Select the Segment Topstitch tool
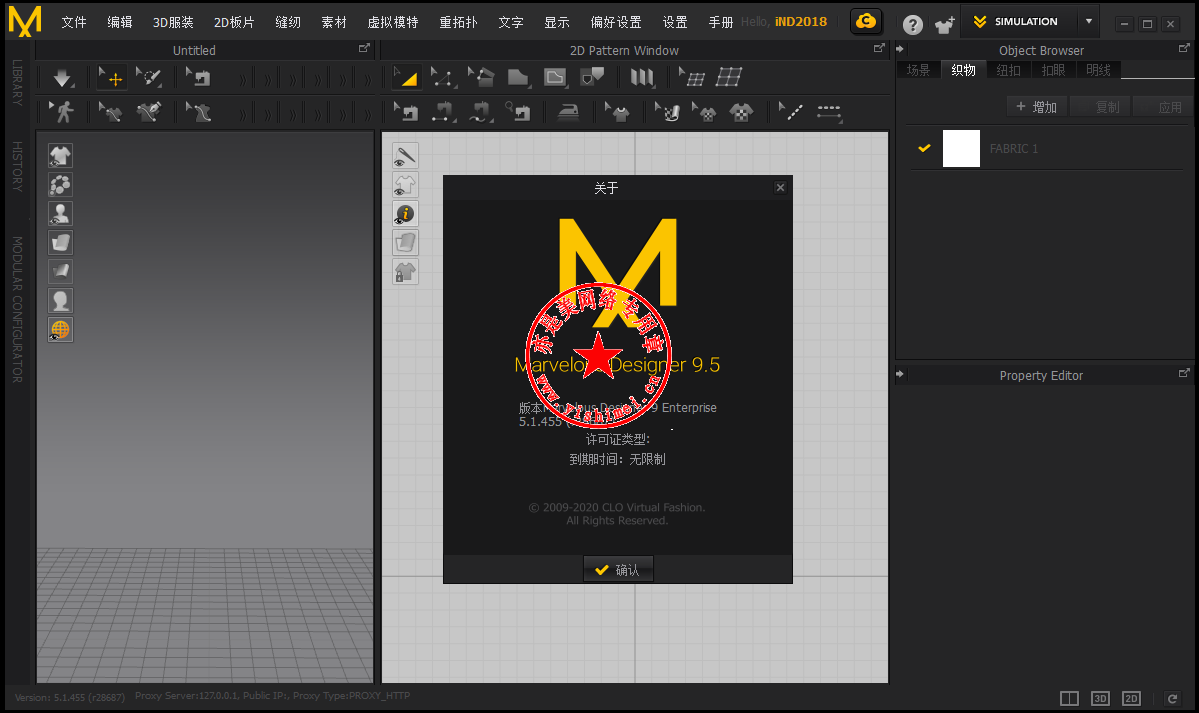This screenshot has width=1199, height=713. point(829,112)
